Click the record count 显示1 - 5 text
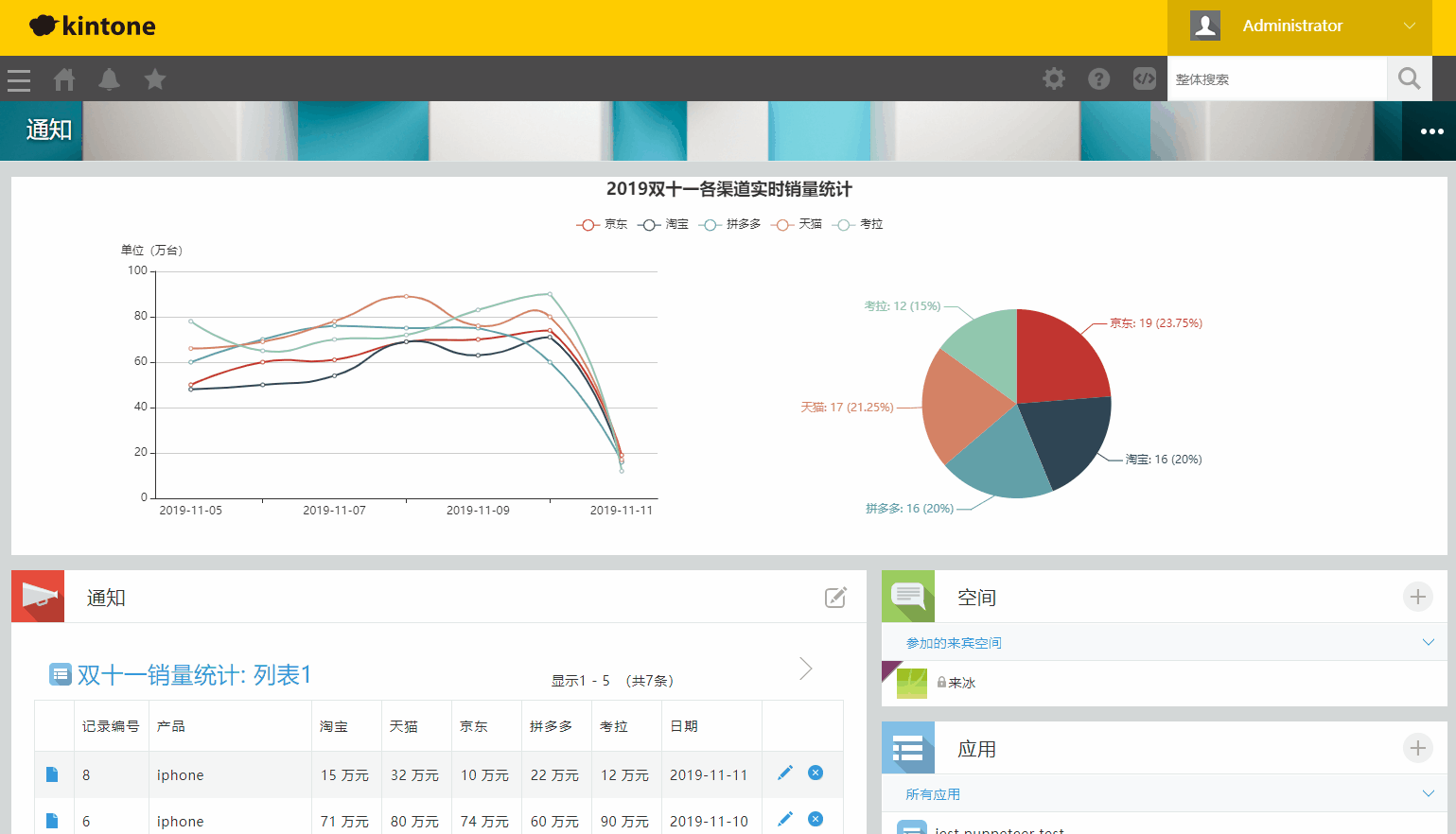This screenshot has height=834, width=1456. tap(581, 681)
